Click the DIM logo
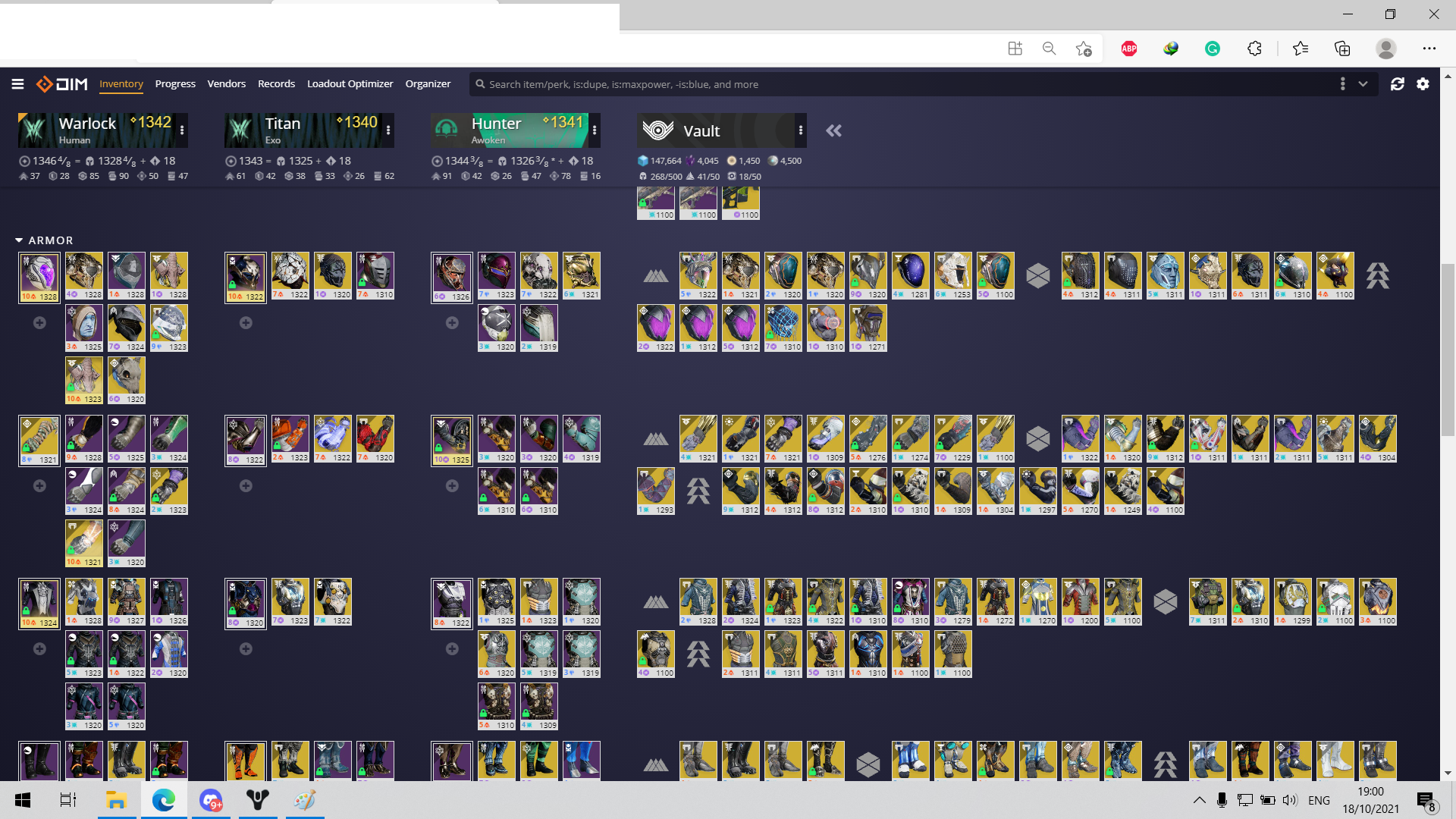The width and height of the screenshot is (1456, 819). (x=62, y=84)
